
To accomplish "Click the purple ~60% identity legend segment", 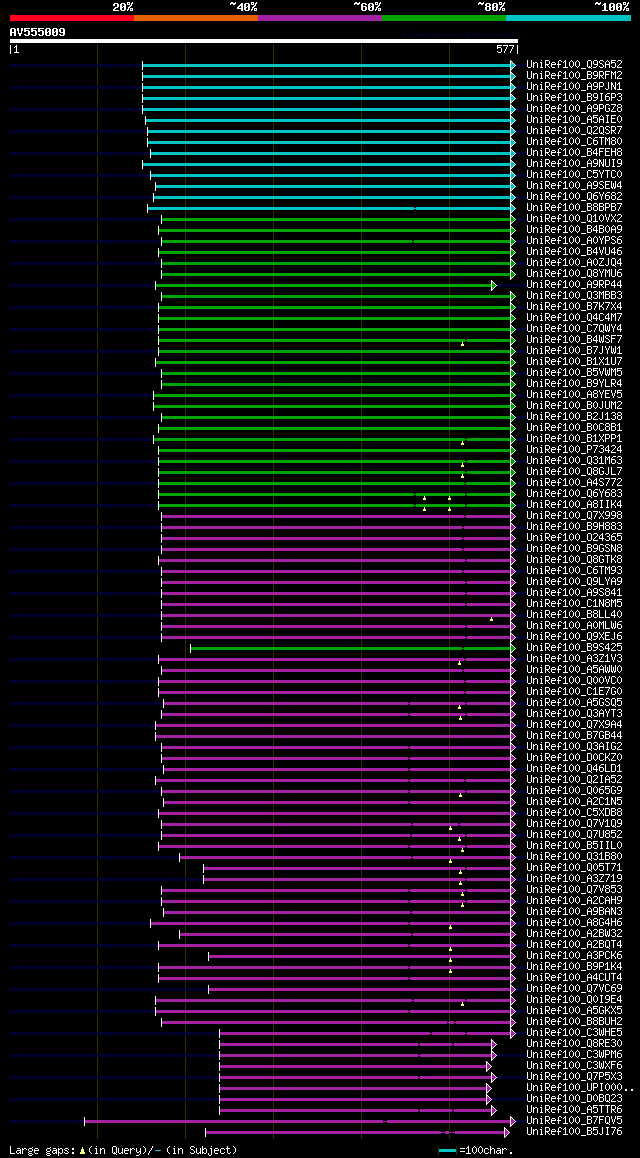I will coord(320,17).
